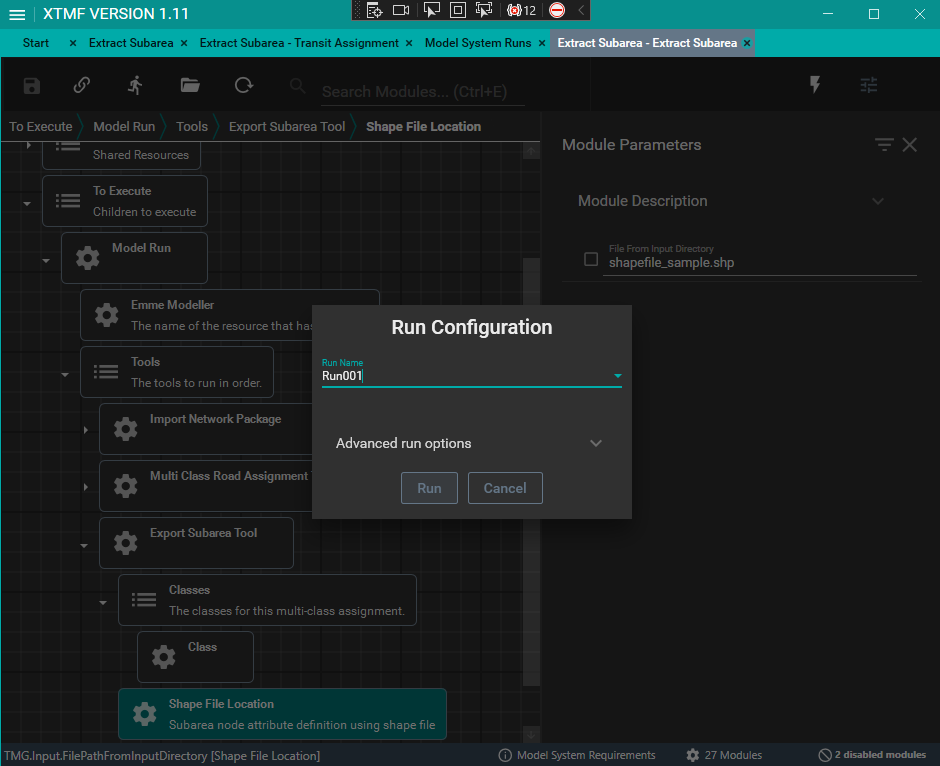Select the Shared Resources tree node
The height and width of the screenshot is (766, 940).
tap(122, 155)
